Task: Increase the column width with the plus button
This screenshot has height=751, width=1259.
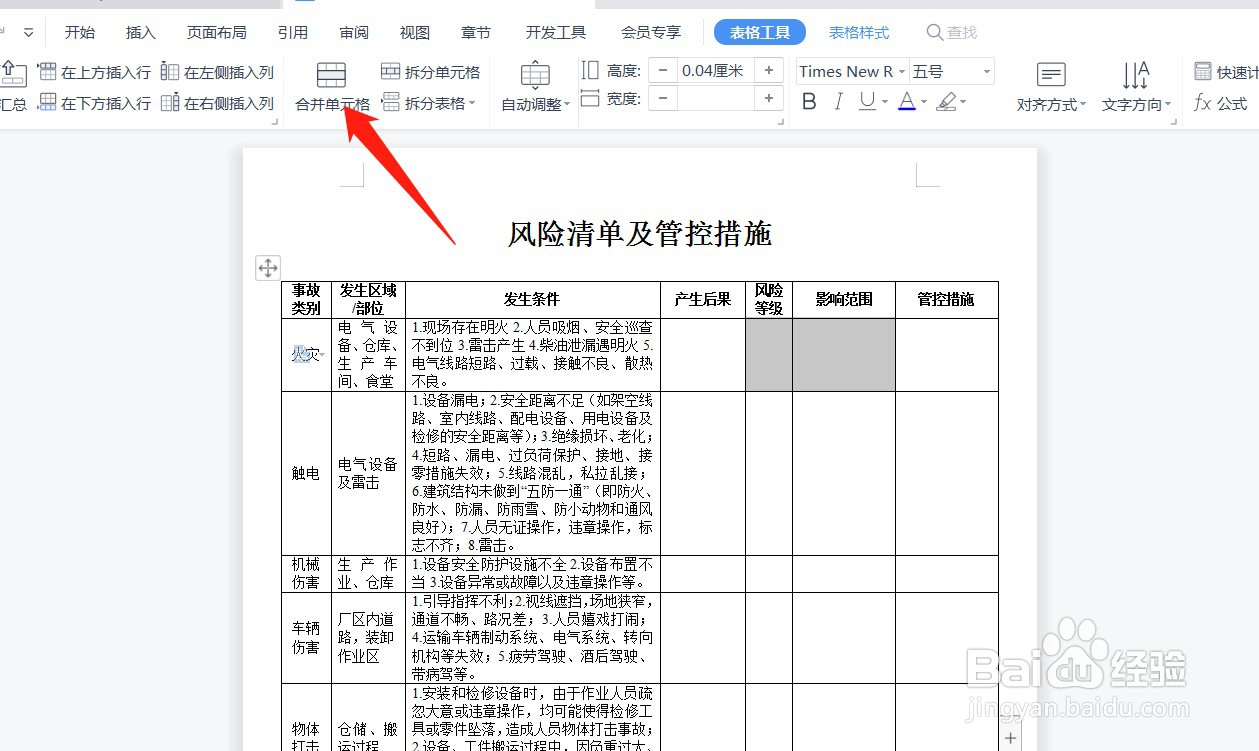Action: pyautogui.click(x=768, y=99)
